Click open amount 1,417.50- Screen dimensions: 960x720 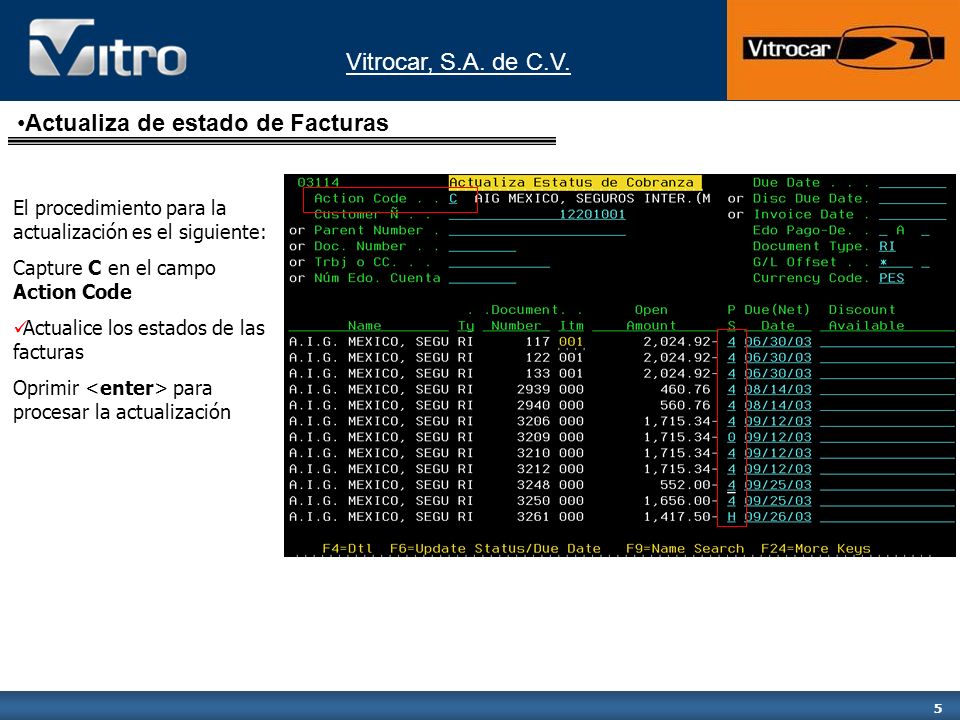(681, 517)
